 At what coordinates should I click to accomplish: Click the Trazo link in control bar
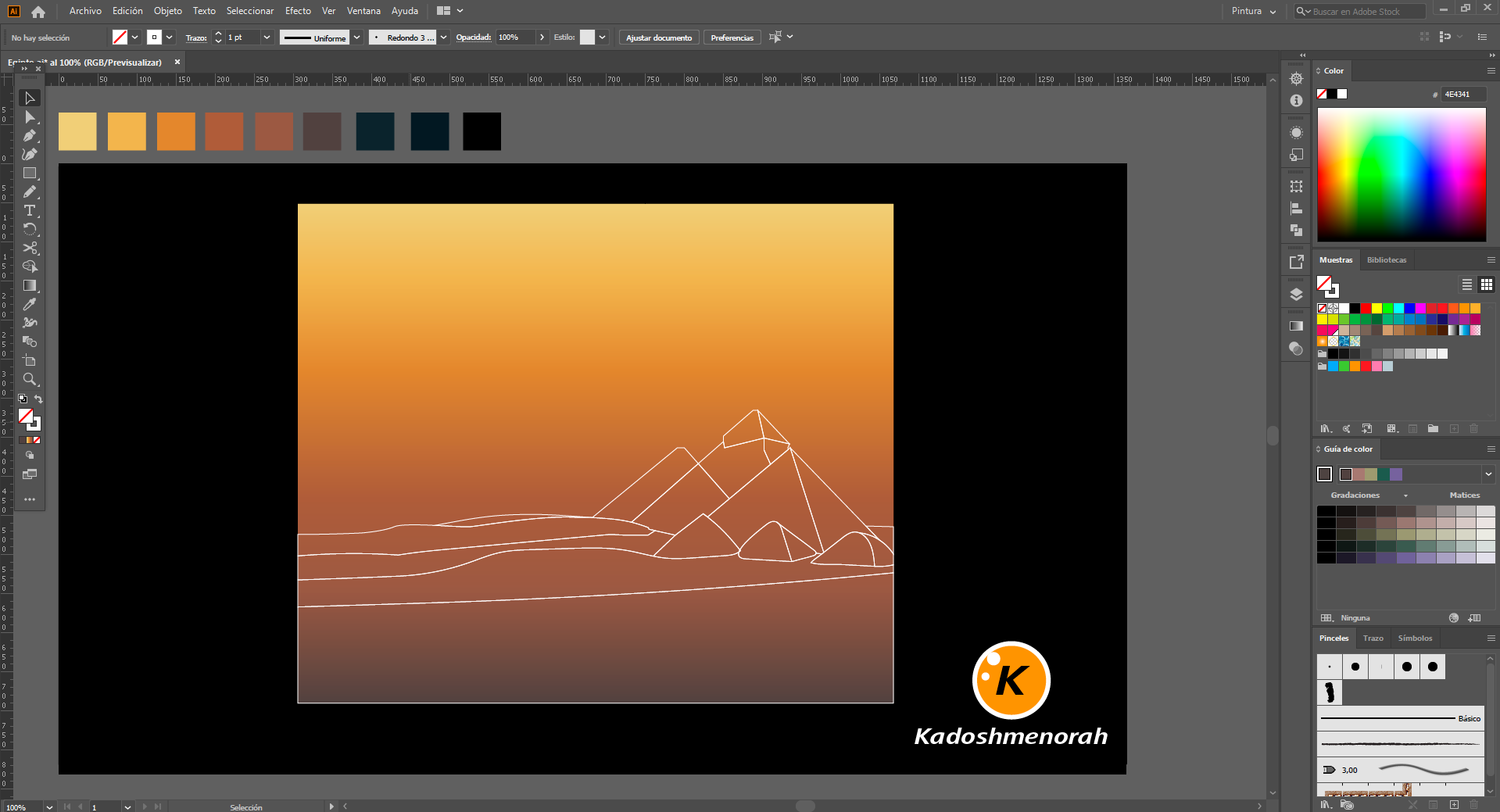196,38
